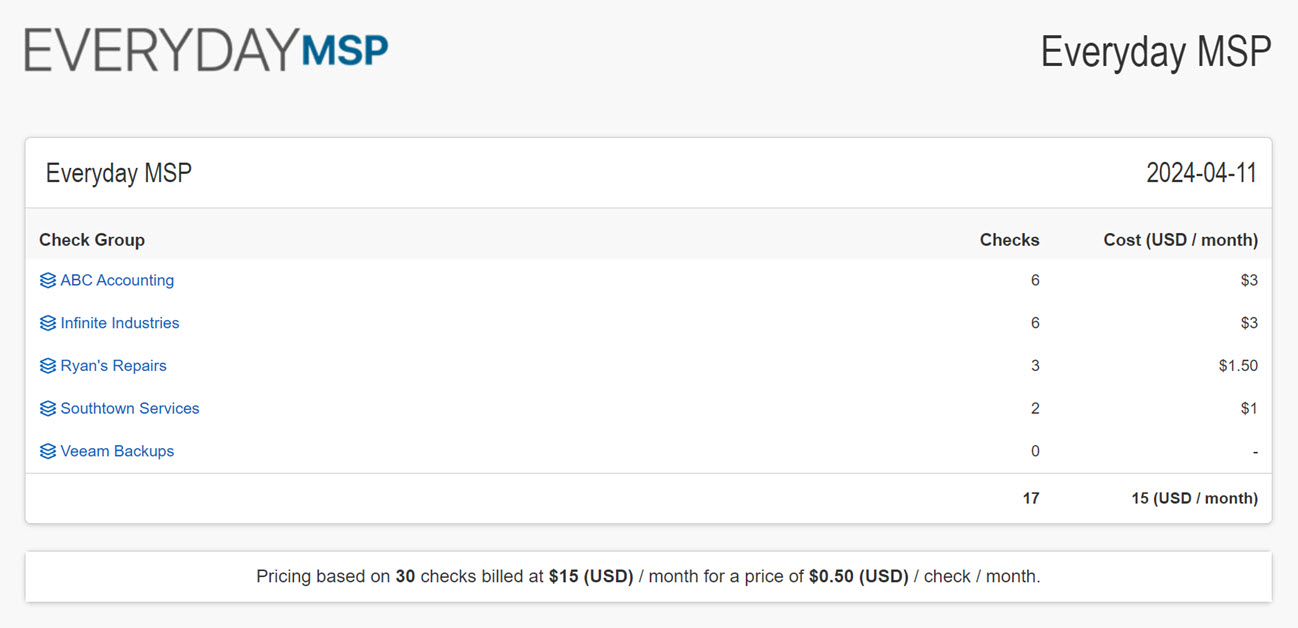The width and height of the screenshot is (1298, 628).
Task: Click the stack icon beside Veeam Backups
Action: click(48, 452)
